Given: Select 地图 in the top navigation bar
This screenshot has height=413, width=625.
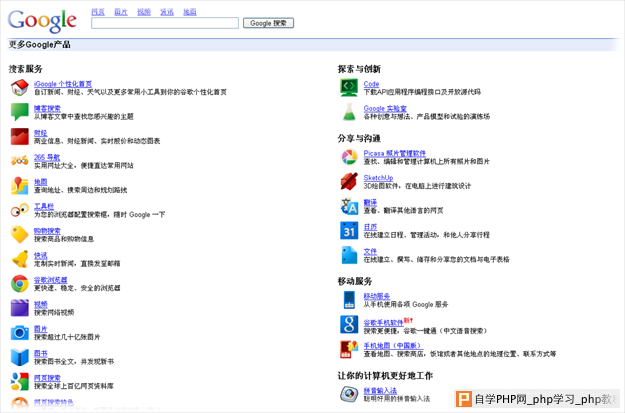Looking at the screenshot, I should [x=190, y=12].
